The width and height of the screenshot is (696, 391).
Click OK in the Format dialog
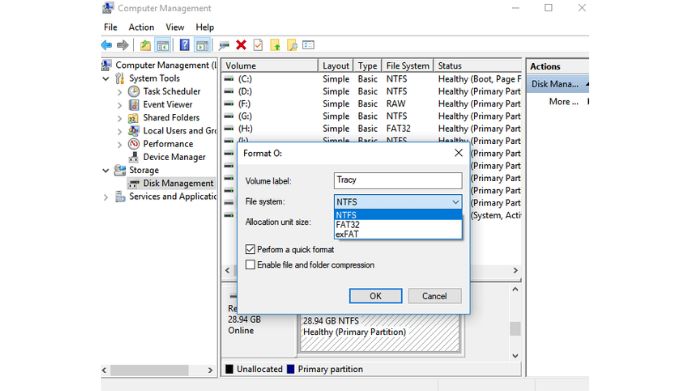[376, 296]
